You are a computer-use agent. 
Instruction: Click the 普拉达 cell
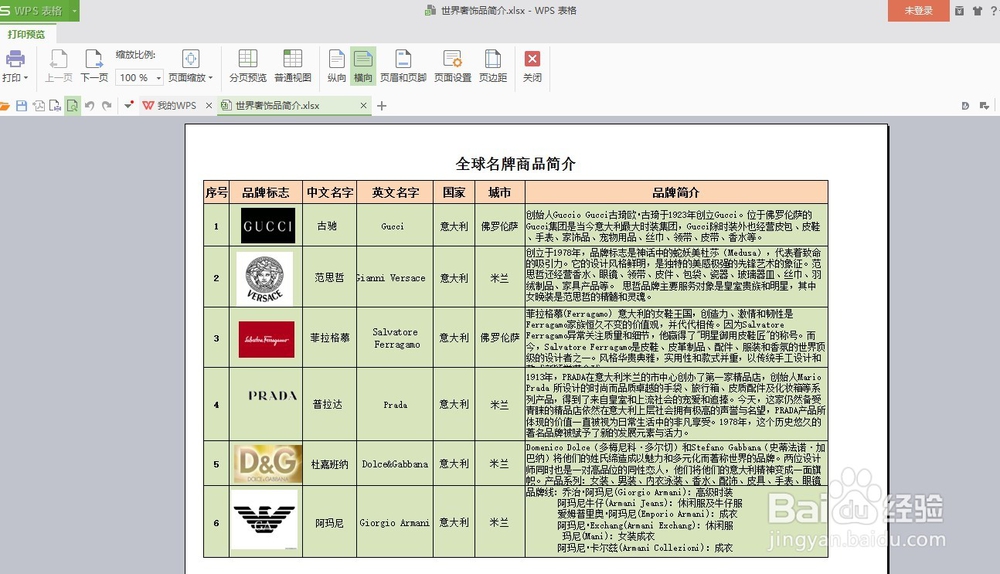[328, 404]
